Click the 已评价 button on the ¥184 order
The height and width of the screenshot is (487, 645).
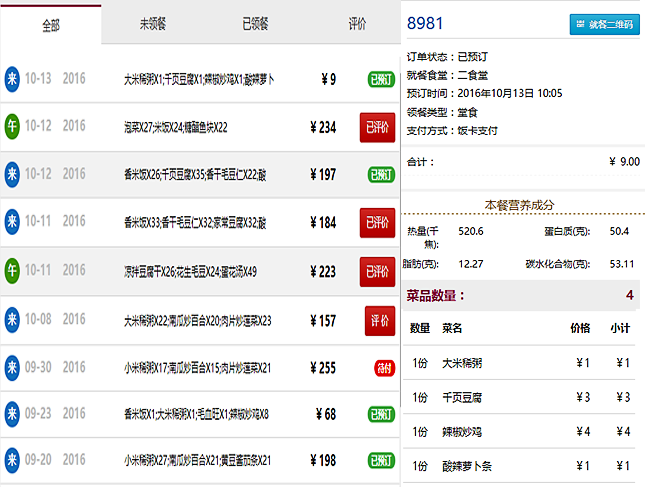coord(378,223)
